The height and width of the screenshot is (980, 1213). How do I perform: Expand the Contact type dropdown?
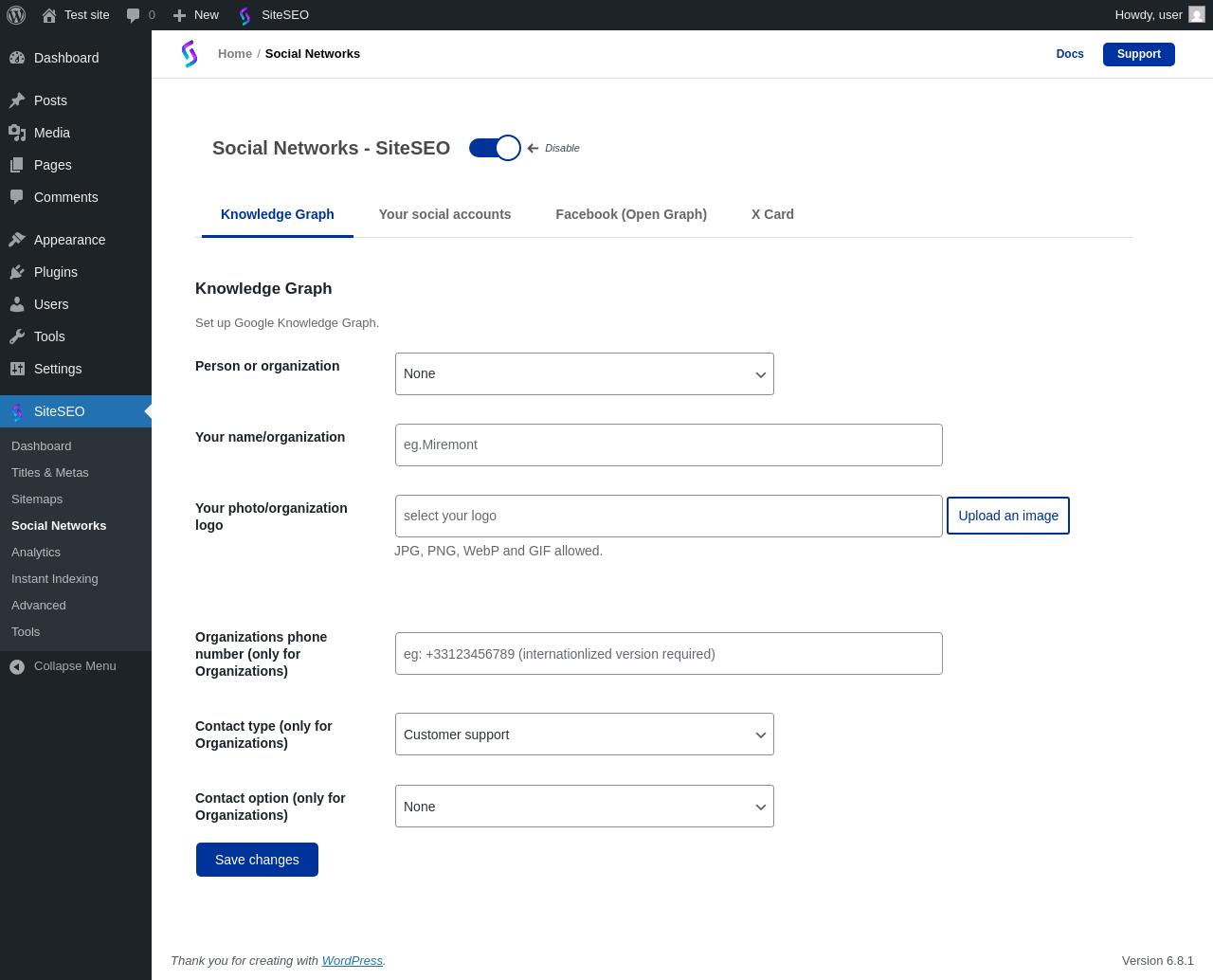[x=584, y=735]
